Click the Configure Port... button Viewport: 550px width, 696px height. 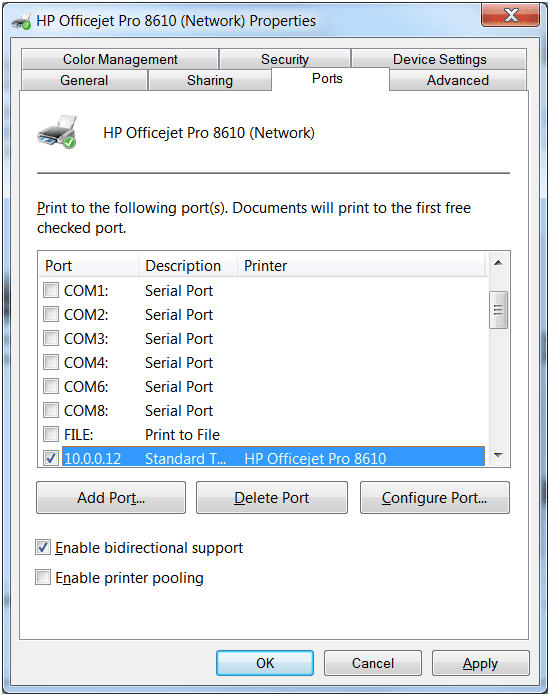pyautogui.click(x=435, y=498)
